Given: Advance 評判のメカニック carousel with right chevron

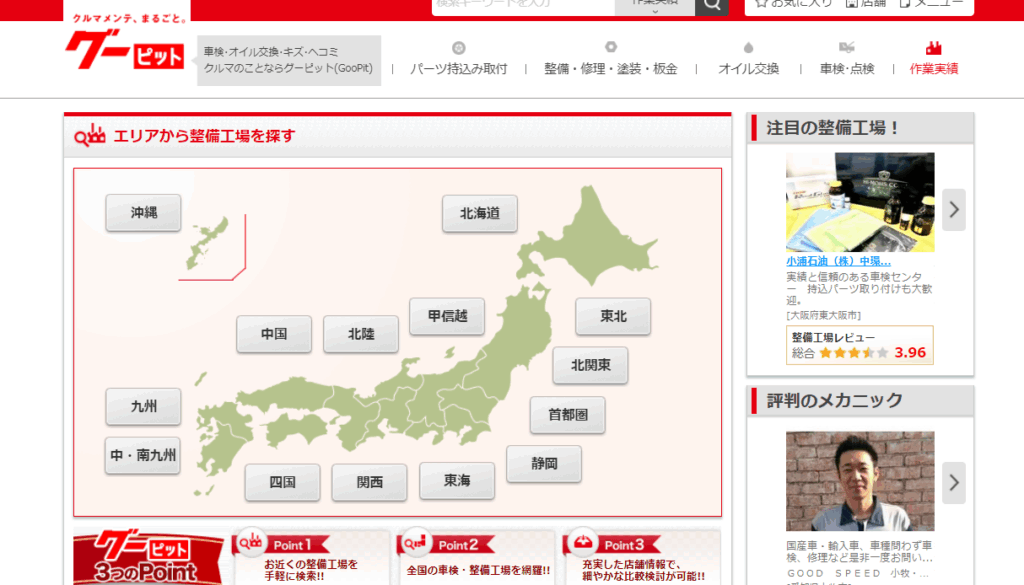Looking at the screenshot, I should [x=954, y=483].
